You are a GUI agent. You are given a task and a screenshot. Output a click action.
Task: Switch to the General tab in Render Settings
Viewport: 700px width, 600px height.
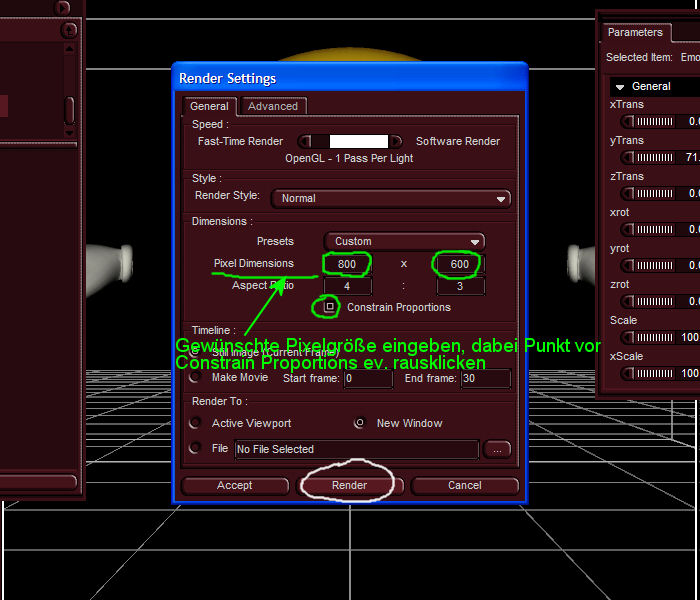click(x=209, y=106)
